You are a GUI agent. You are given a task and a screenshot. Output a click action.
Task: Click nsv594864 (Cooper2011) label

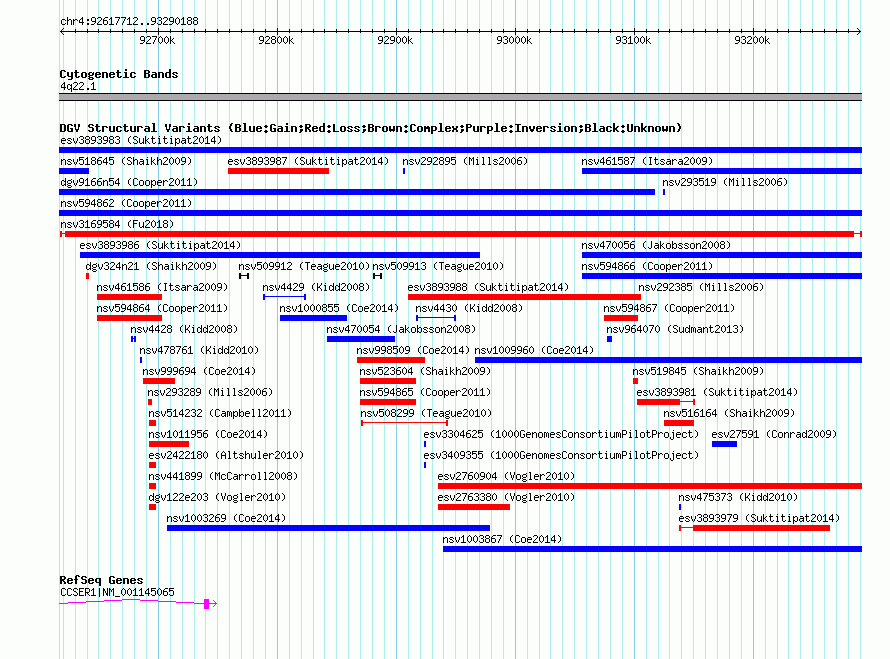click(x=162, y=308)
